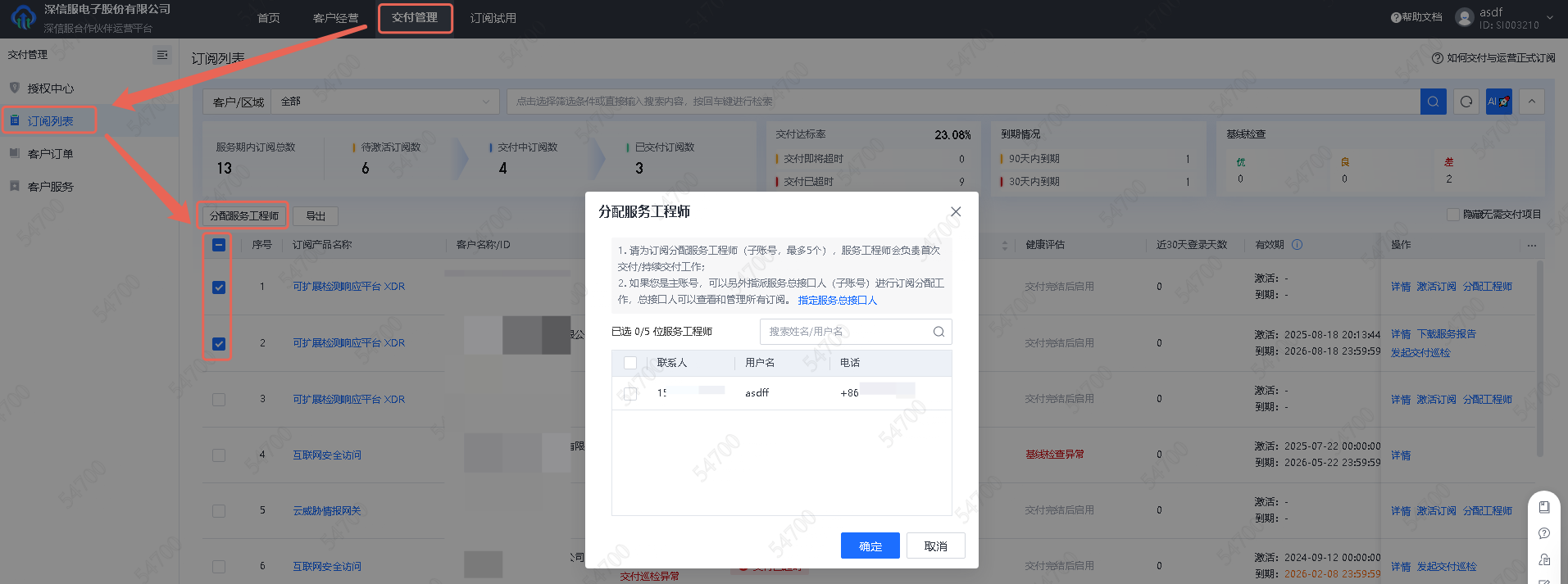This screenshot has height=584, width=1568.
Task: Collapse the filter panel with the up chevron
Action: pyautogui.click(x=1531, y=102)
